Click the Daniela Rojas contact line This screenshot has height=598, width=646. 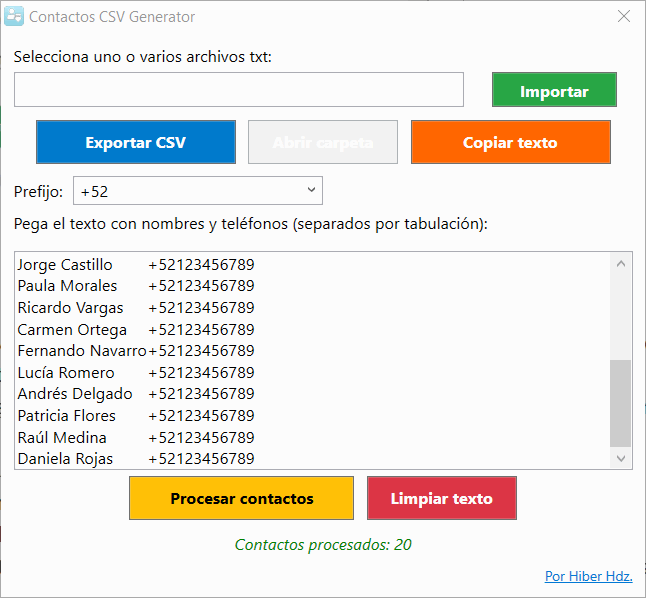coord(136,459)
